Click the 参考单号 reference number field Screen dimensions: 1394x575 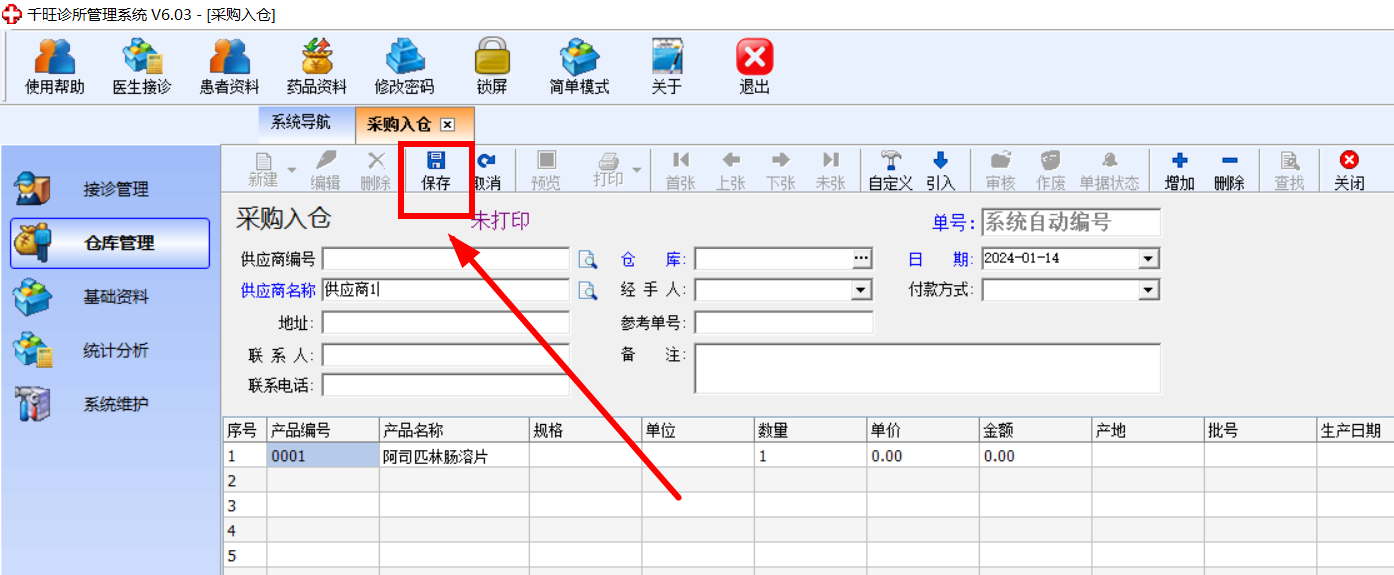point(784,322)
